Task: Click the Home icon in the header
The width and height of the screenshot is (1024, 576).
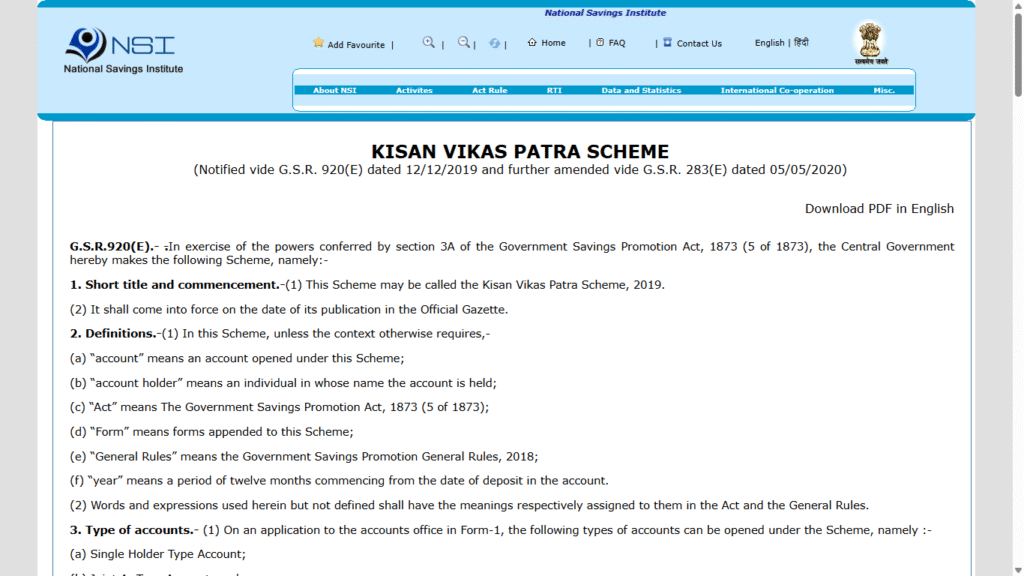Action: coord(531,43)
